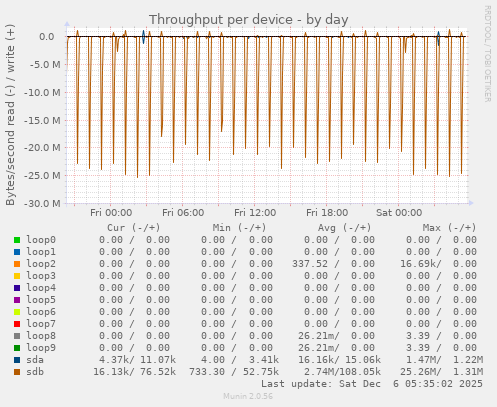Click the Sat 00:00 x-axis label
This screenshot has width=497, height=407.
point(399,213)
